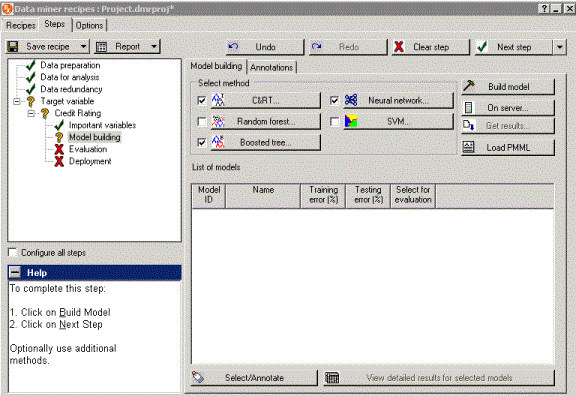The image size is (576, 396).
Task: Click the Load PMML document icon
Action: [x=468, y=147]
